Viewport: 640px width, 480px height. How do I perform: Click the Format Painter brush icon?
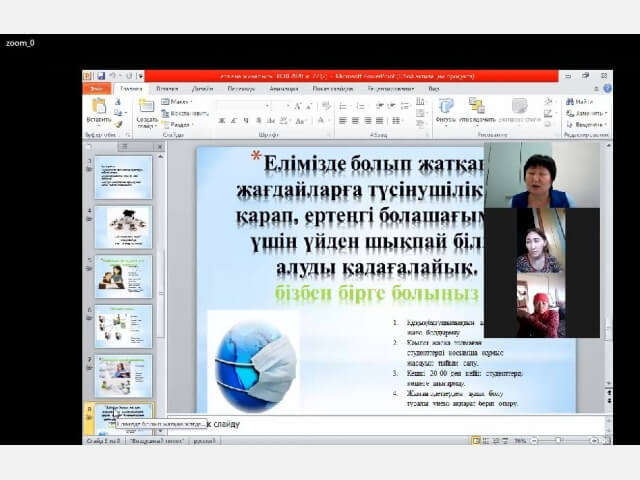coord(118,124)
